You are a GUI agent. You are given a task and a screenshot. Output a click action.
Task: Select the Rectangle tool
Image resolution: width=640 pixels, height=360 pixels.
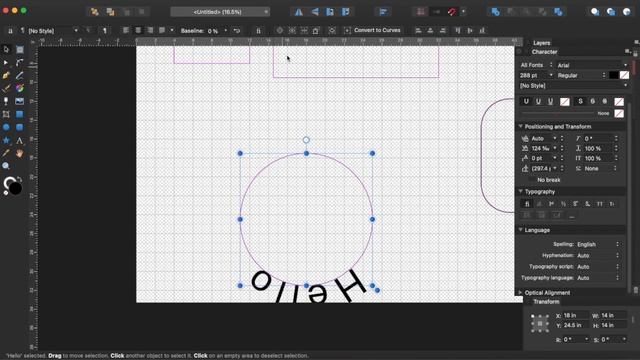20,114
